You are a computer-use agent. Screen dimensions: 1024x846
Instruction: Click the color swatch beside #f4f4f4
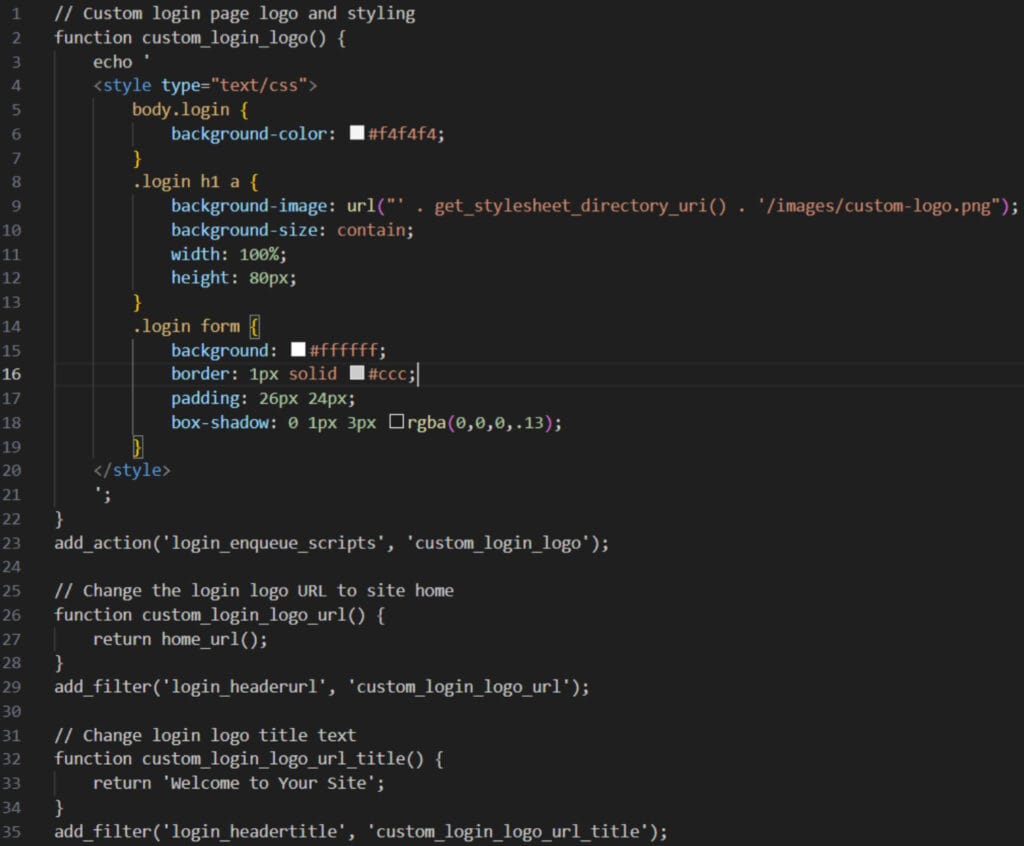(x=357, y=133)
